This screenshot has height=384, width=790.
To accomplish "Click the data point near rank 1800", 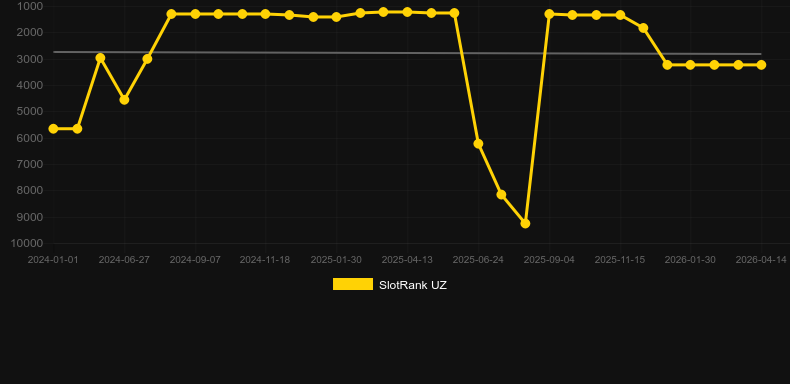I will coord(643,28).
